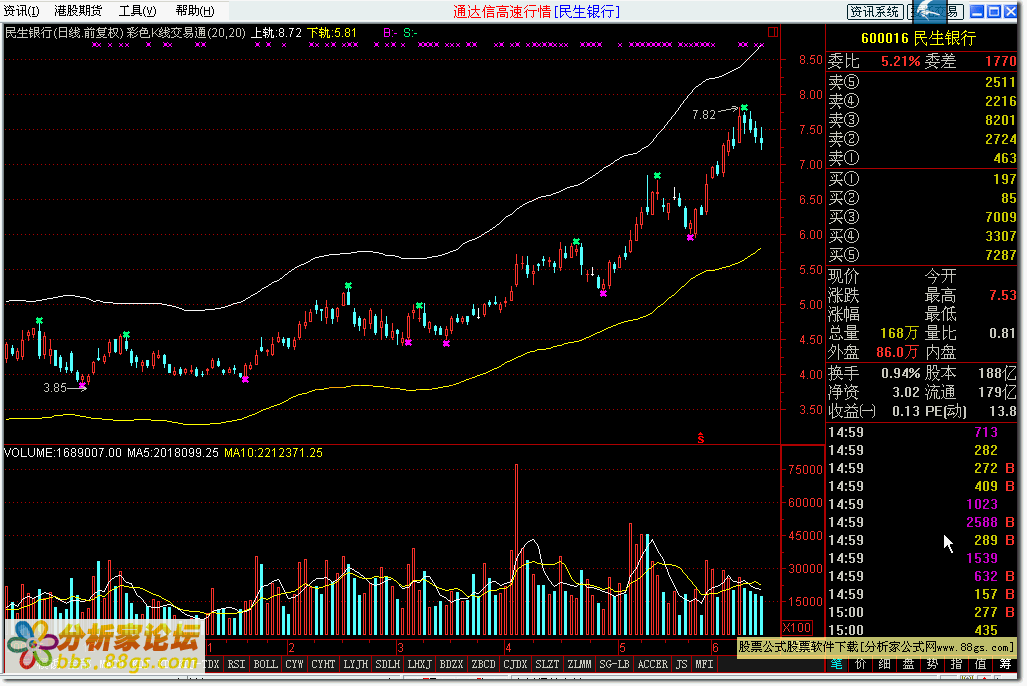Select the ACCER indicator tab

click(x=653, y=664)
